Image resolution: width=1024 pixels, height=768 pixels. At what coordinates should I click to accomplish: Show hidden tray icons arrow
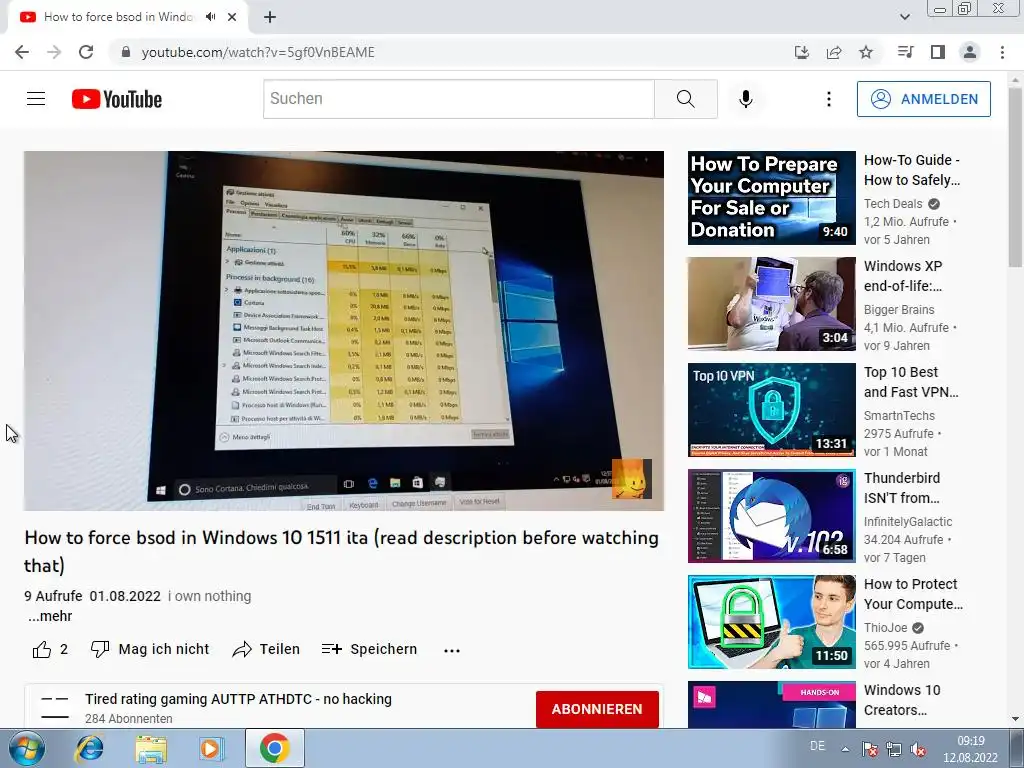coord(845,750)
